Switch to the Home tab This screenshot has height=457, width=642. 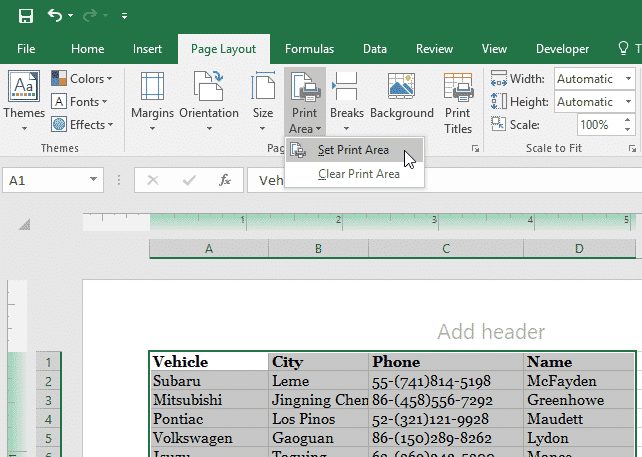point(87,49)
